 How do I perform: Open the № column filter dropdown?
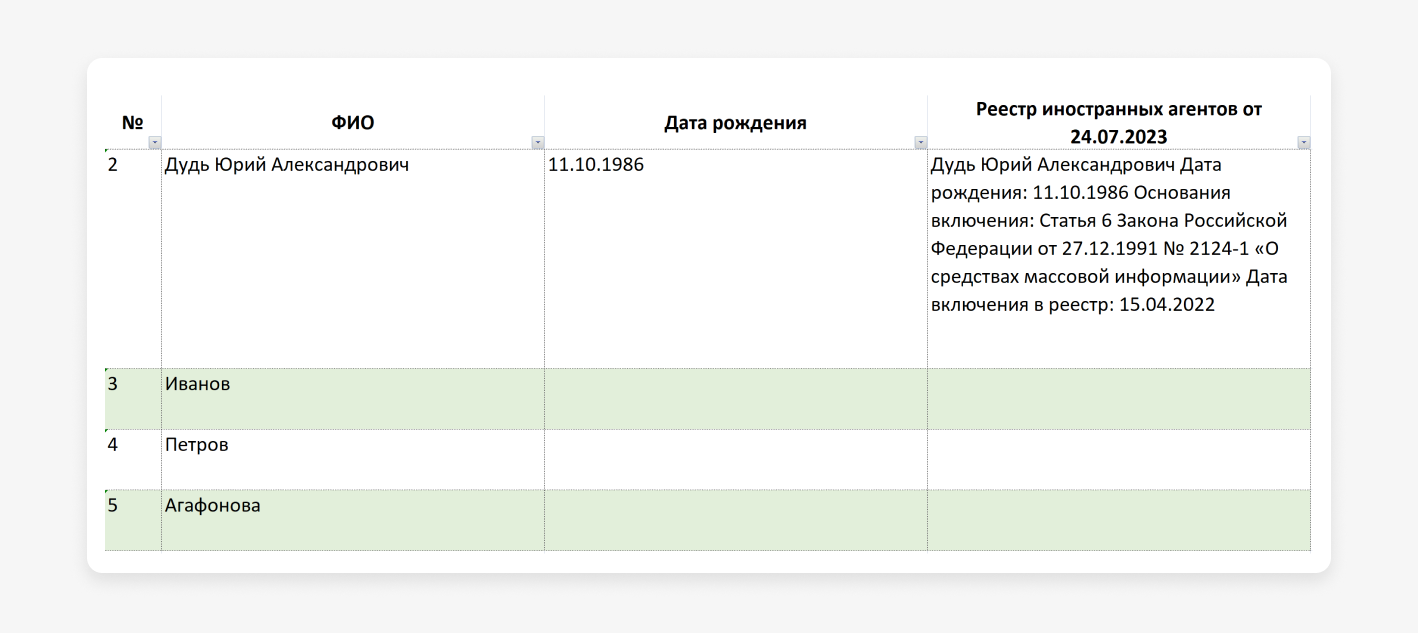tap(154, 143)
